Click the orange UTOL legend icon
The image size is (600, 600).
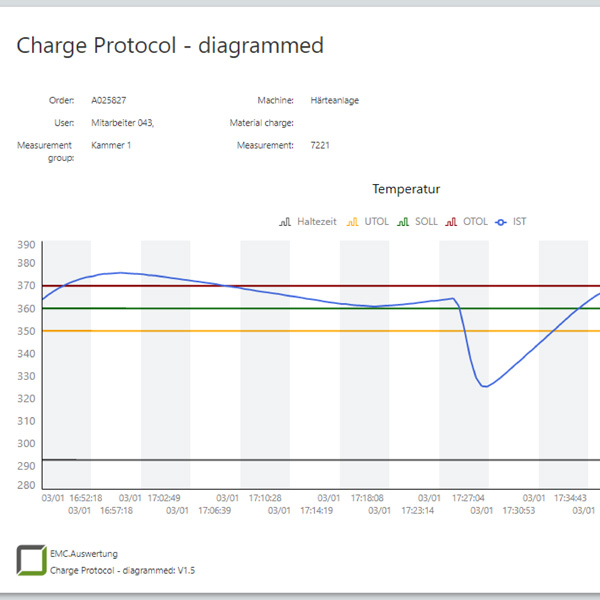(x=351, y=221)
